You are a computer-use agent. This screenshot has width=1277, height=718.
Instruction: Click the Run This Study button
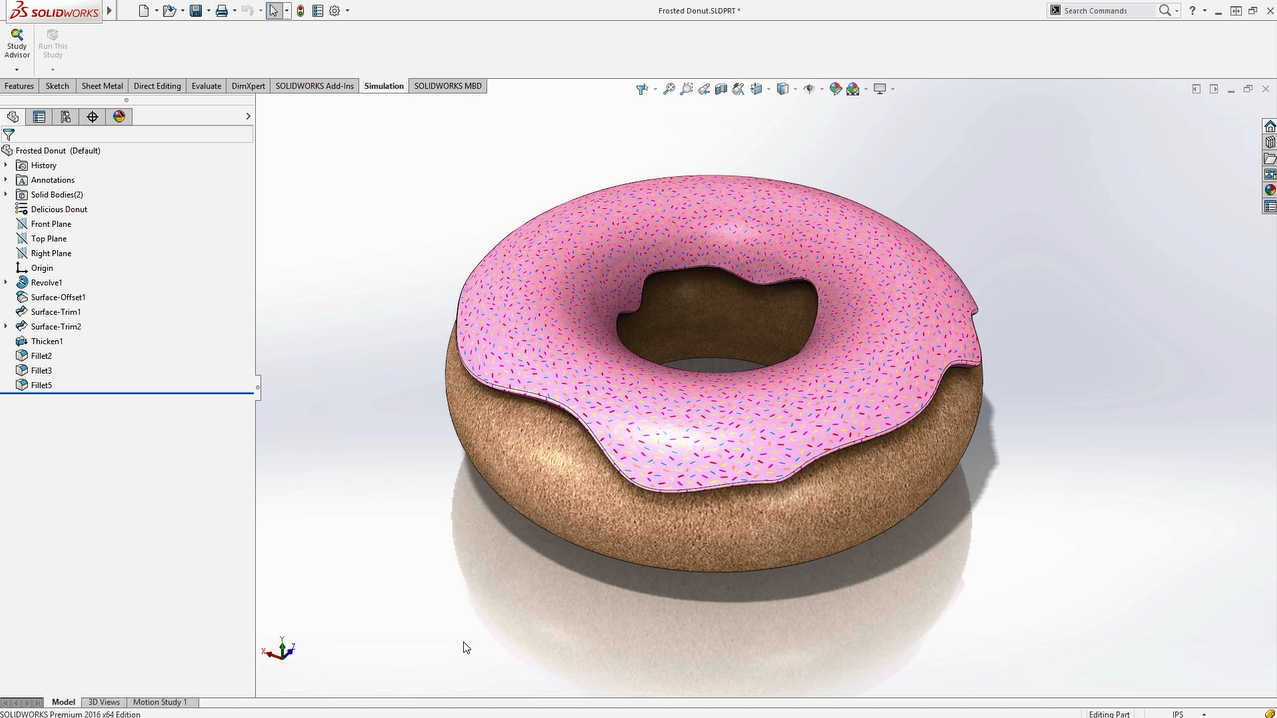click(52, 42)
